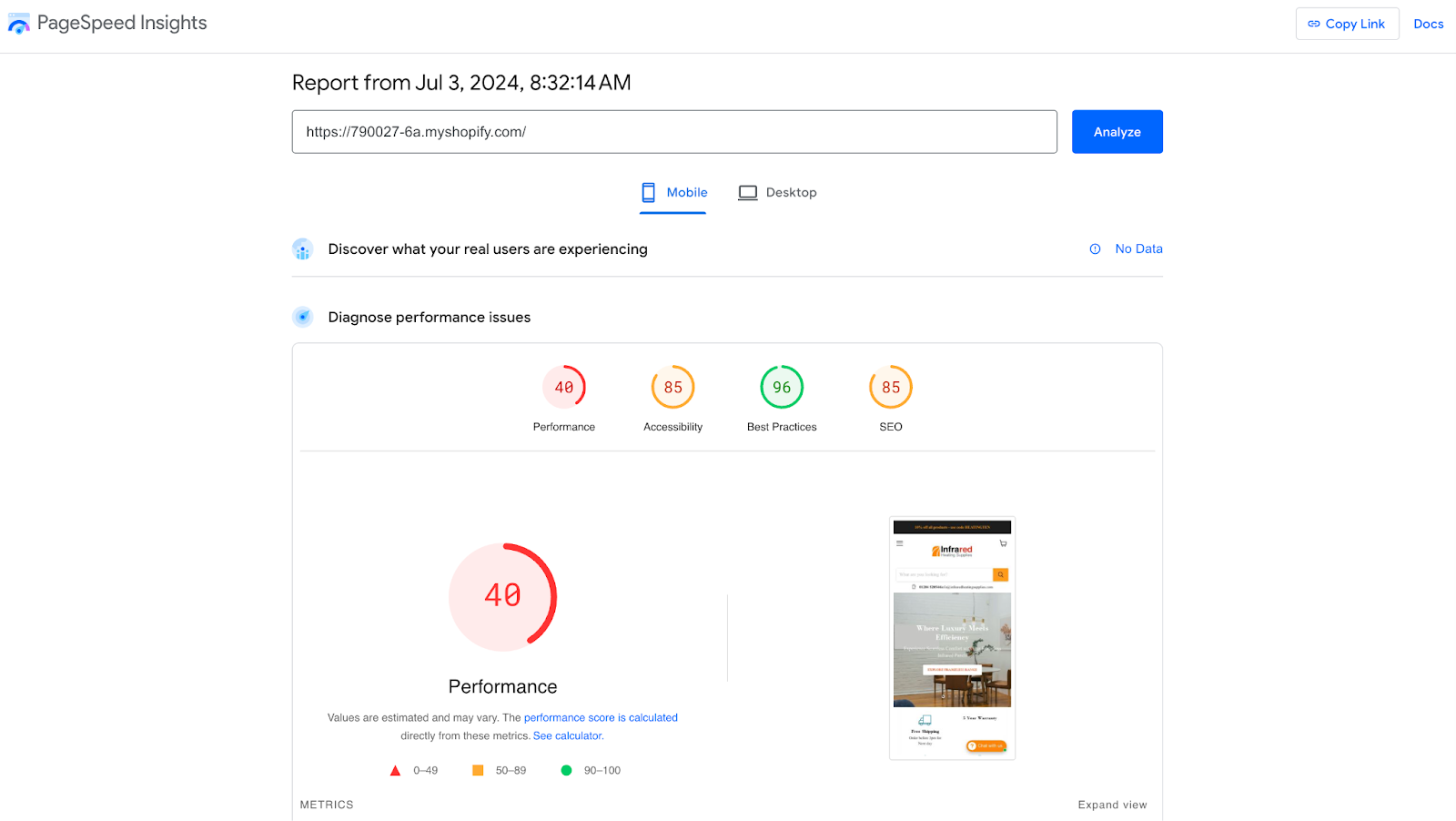Click into the URL input field
This screenshot has height=821, width=1456.
[673, 132]
